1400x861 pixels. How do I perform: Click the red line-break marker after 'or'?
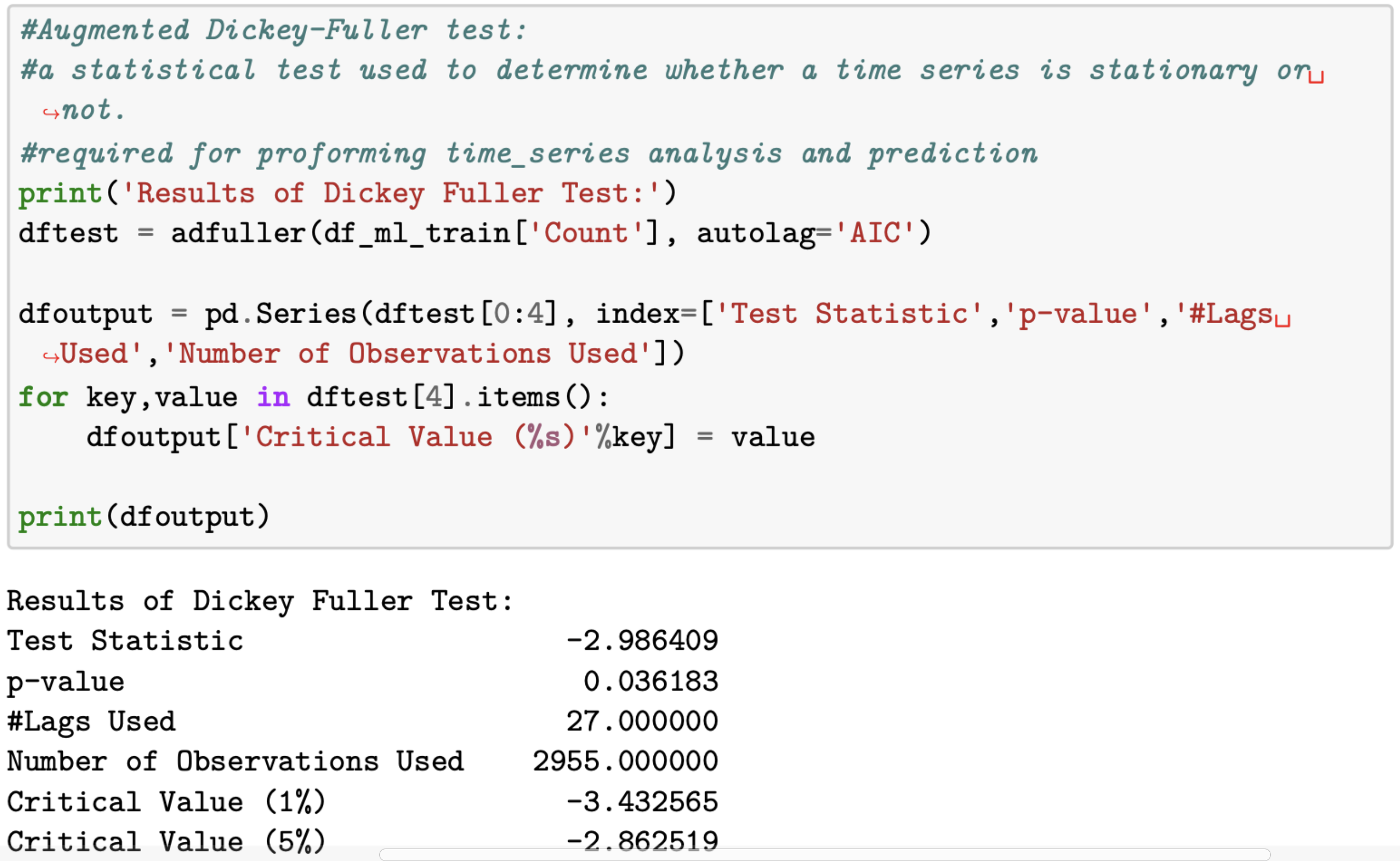pyautogui.click(x=1316, y=77)
